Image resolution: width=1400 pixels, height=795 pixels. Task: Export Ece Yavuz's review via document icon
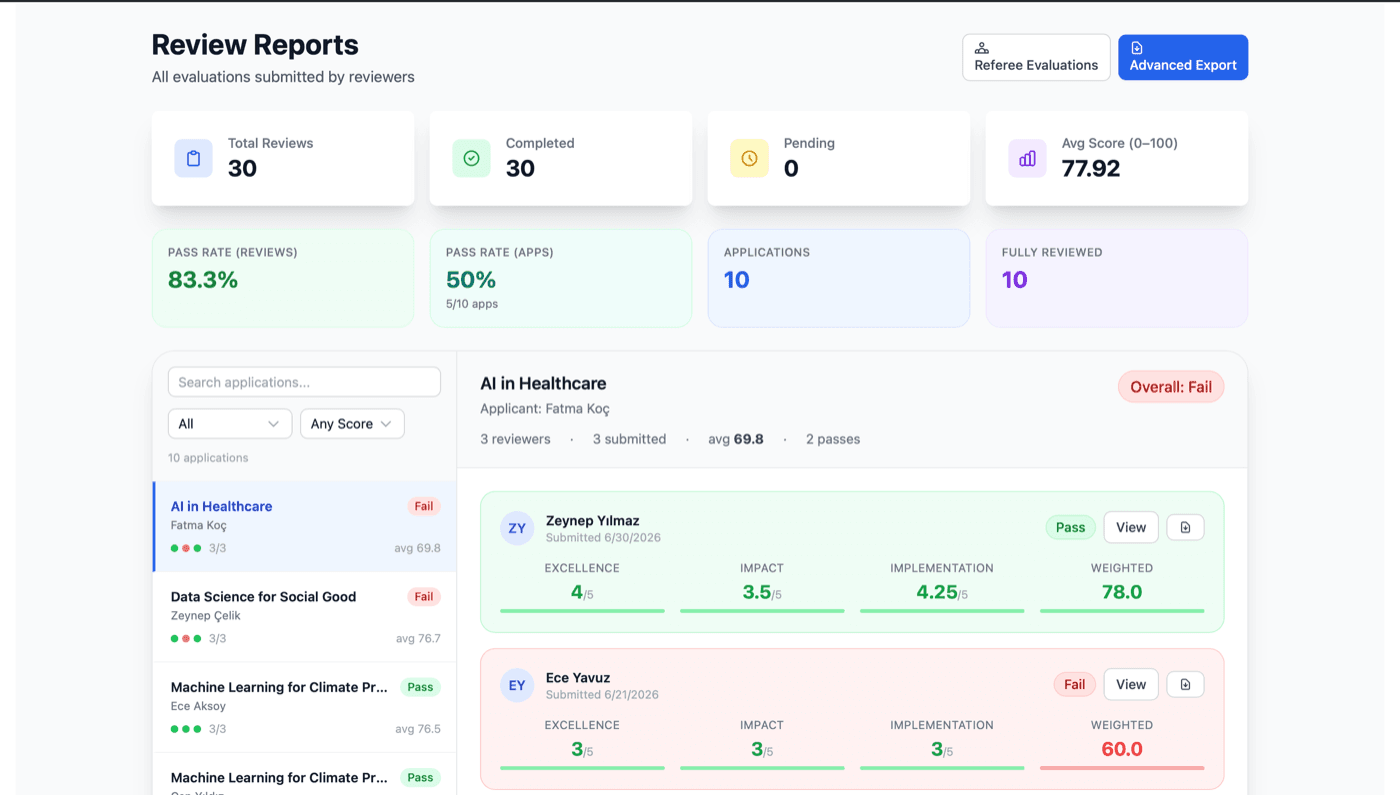1185,684
